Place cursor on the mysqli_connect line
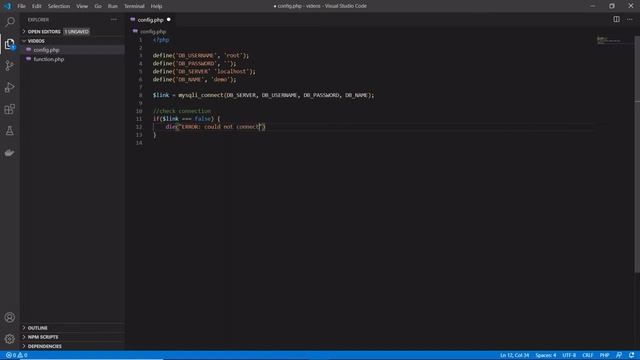The image size is (640, 360). (263, 95)
